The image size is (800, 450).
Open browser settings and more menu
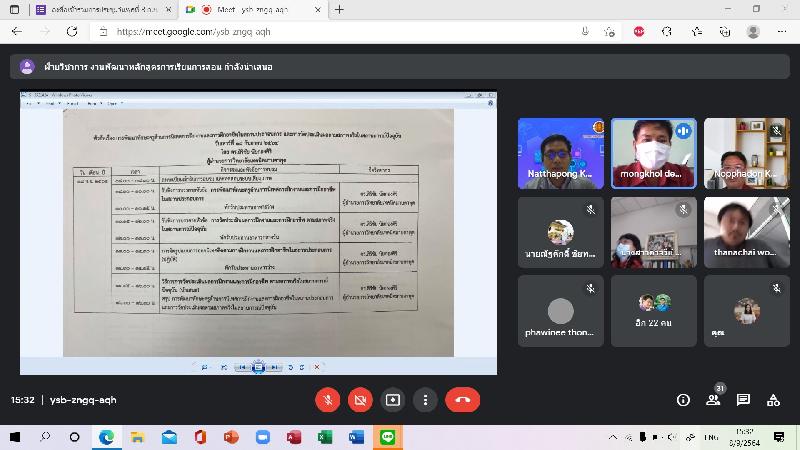click(779, 31)
